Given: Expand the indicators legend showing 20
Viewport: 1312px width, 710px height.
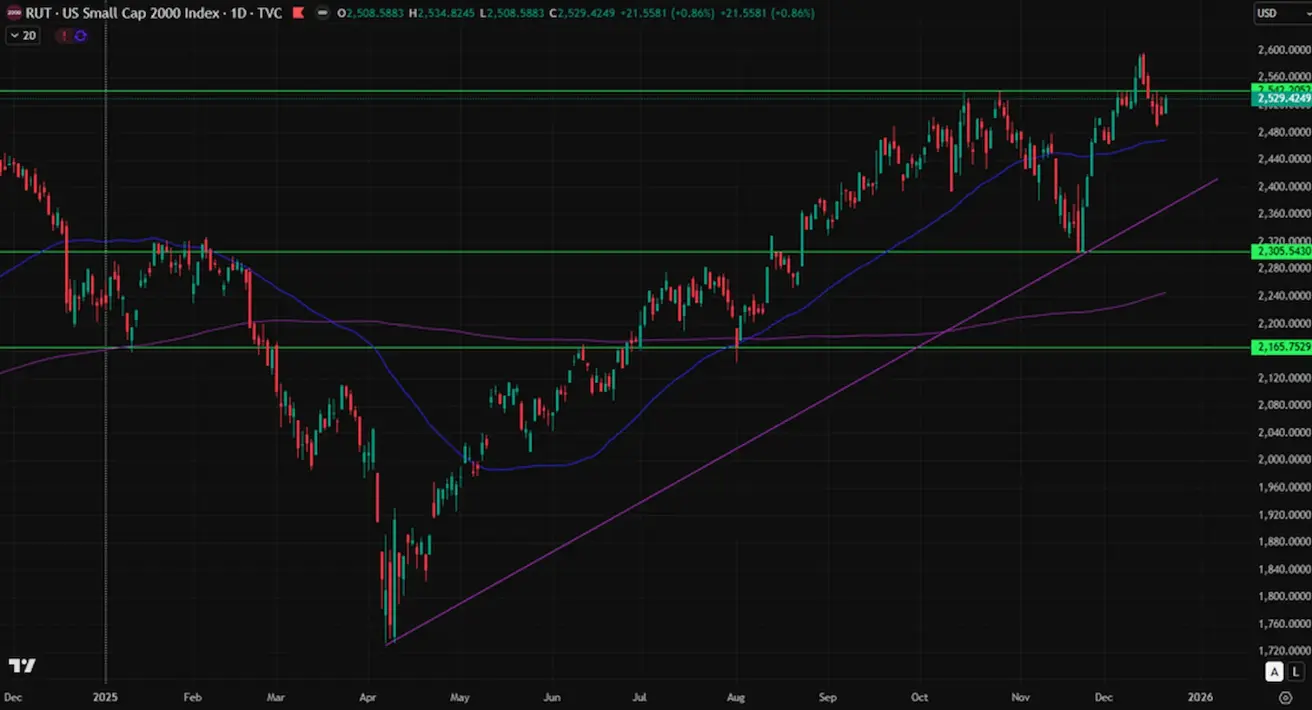Looking at the screenshot, I should click(22, 35).
